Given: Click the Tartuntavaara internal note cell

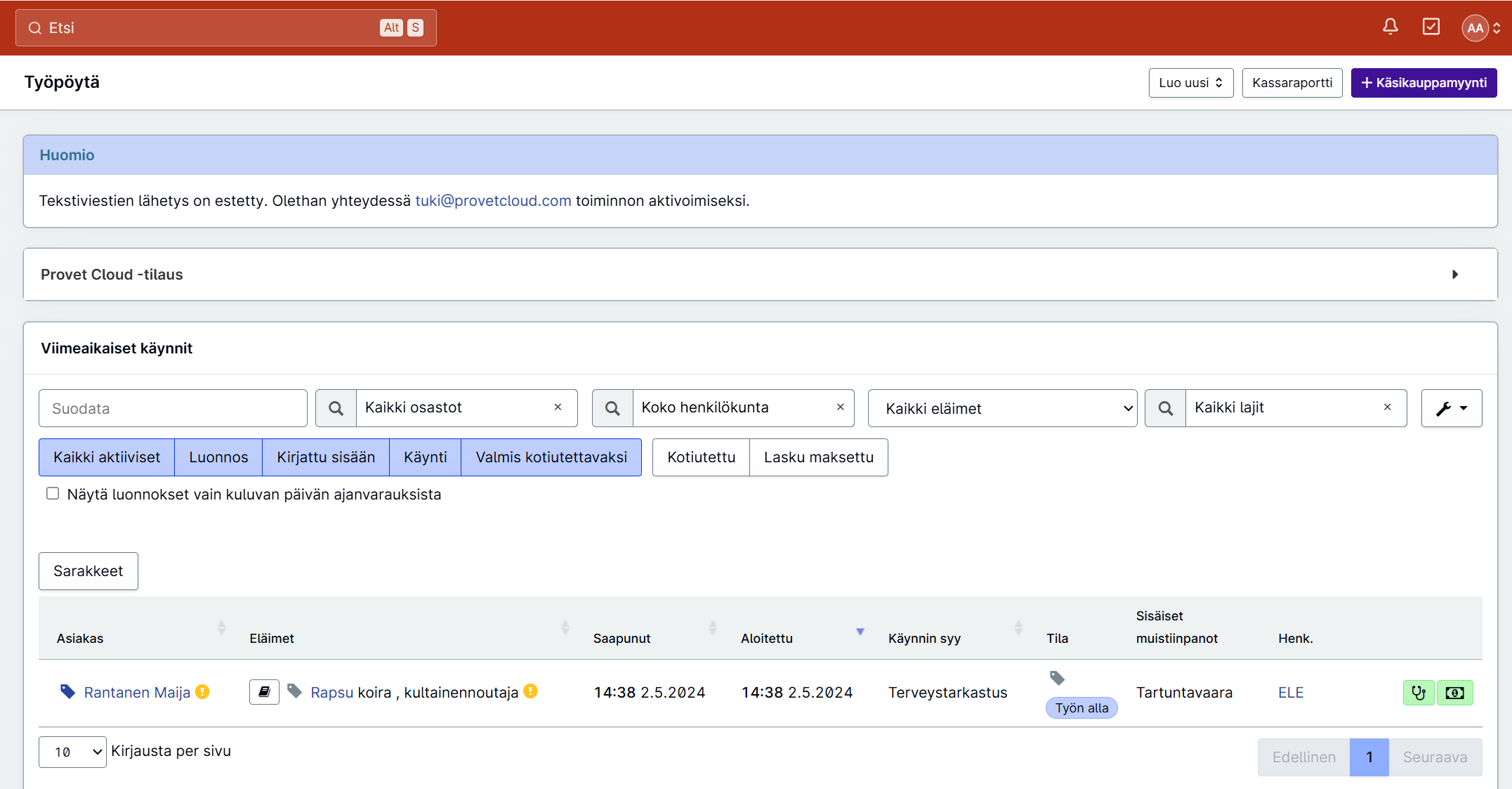Looking at the screenshot, I should tap(1184, 693).
